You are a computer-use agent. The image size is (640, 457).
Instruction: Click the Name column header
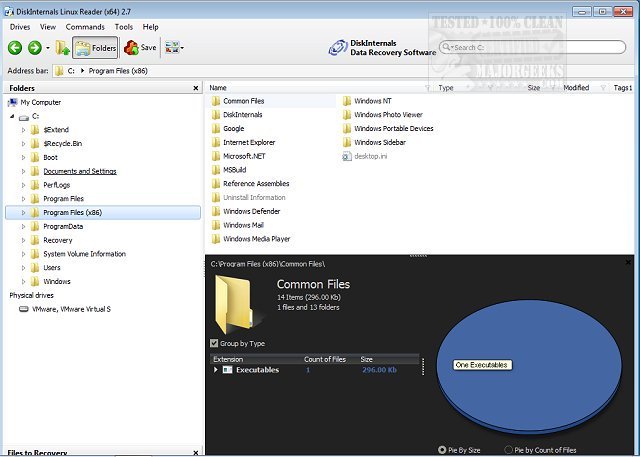pos(218,88)
